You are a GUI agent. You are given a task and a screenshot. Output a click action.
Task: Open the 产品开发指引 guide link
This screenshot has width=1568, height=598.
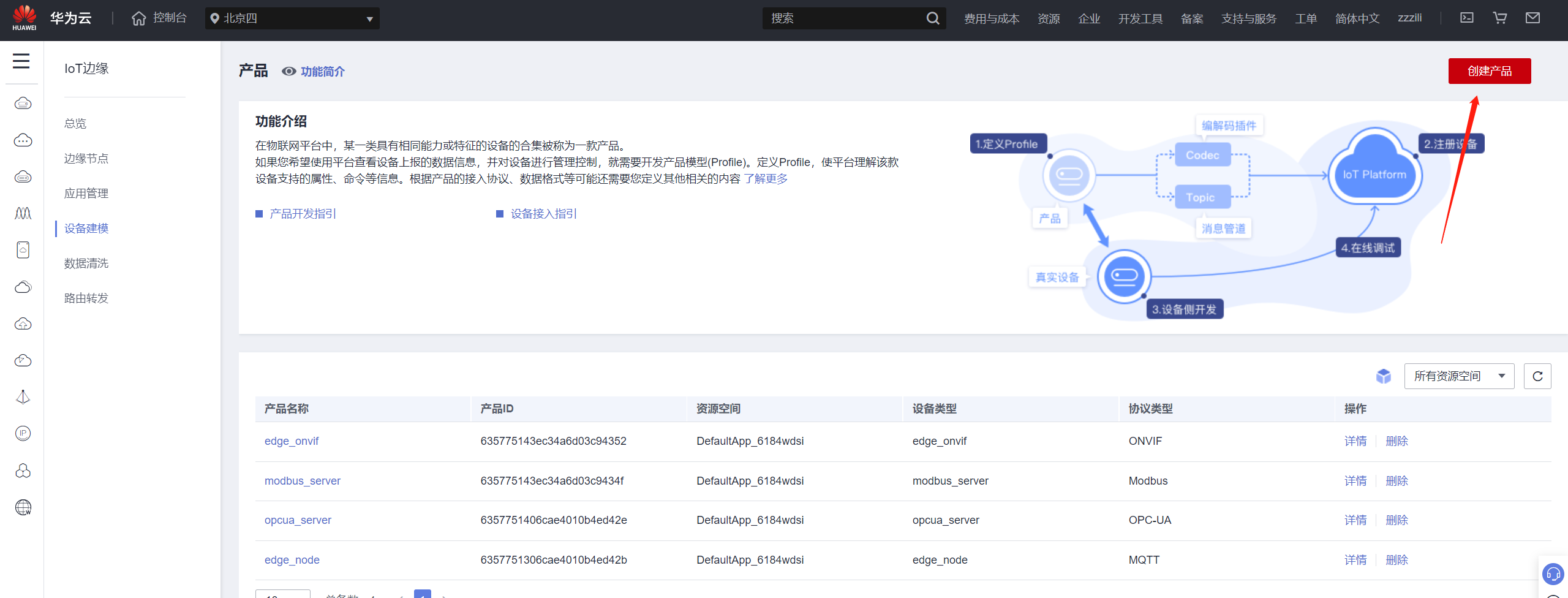pos(303,213)
